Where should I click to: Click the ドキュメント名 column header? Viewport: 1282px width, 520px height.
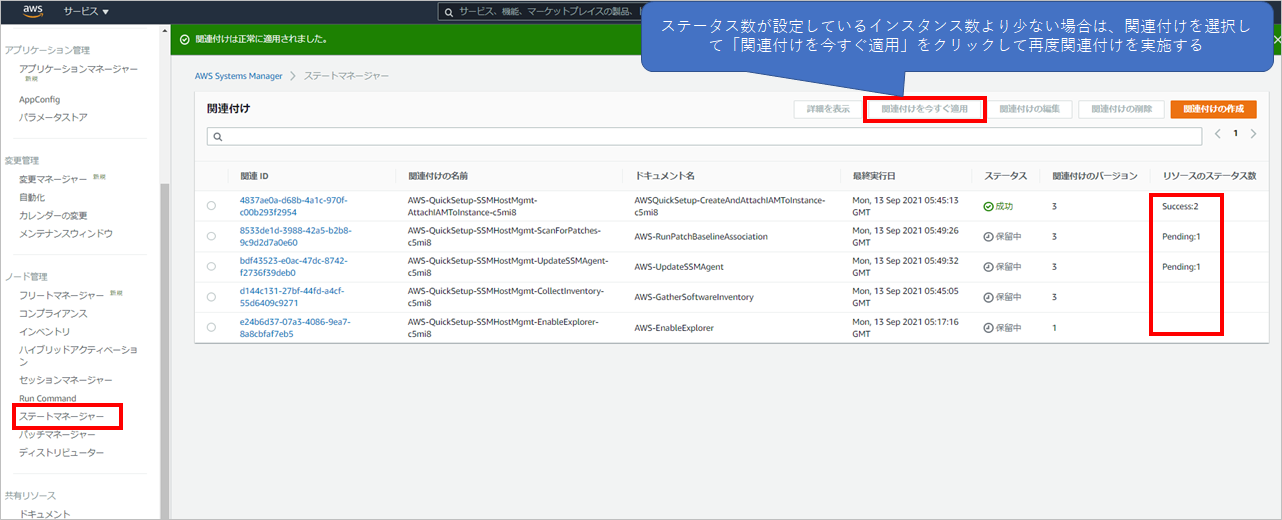[x=664, y=176]
